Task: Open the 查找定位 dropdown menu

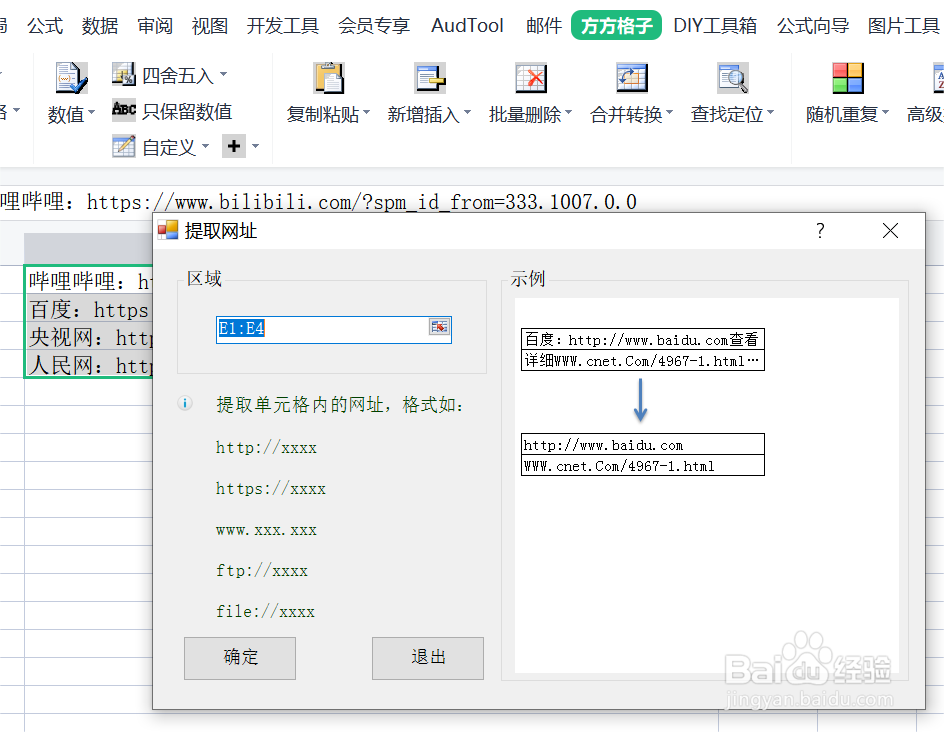Action: pyautogui.click(x=771, y=113)
